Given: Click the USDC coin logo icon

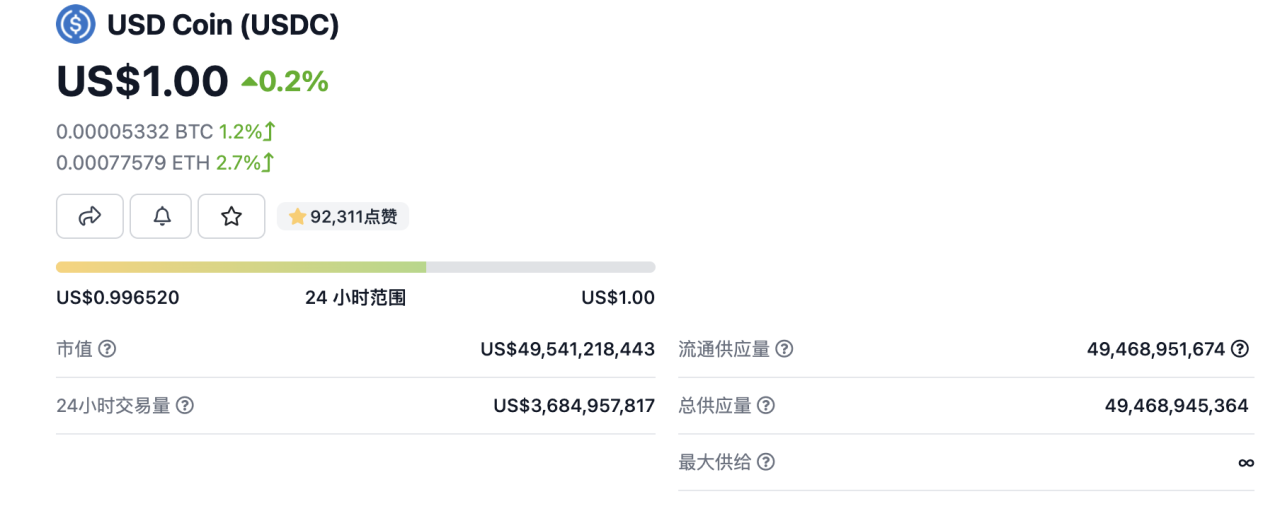Looking at the screenshot, I should click(76, 24).
